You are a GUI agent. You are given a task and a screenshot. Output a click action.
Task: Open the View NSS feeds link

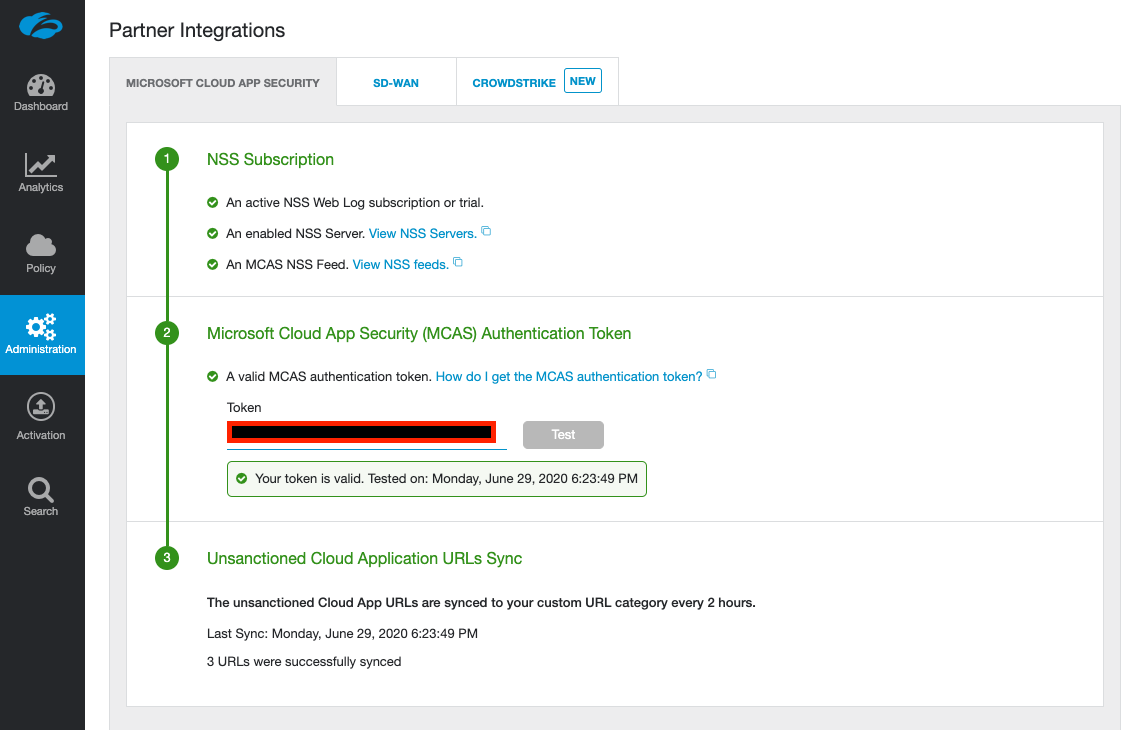coord(400,265)
